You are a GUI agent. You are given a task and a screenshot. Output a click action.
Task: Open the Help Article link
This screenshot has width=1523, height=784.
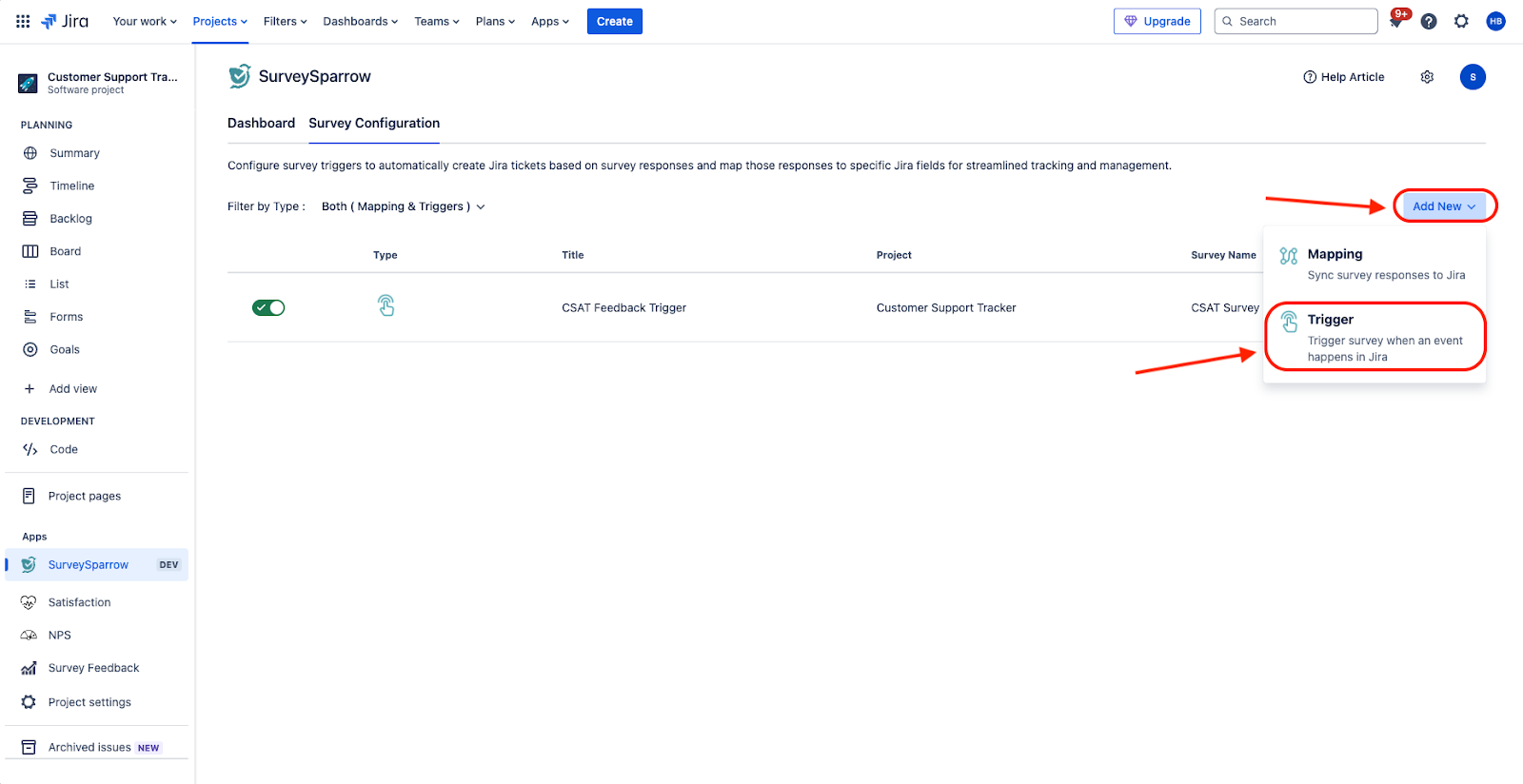1343,77
